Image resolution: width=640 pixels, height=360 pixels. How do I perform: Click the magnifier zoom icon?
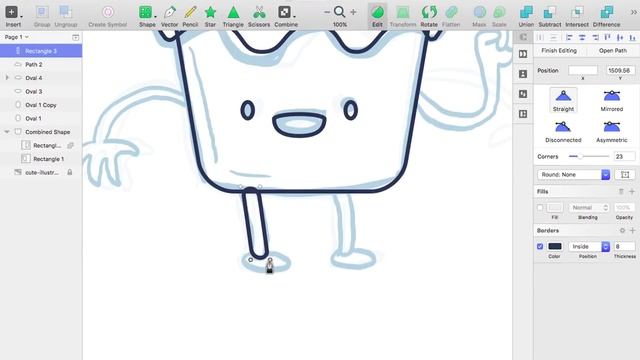[340, 12]
